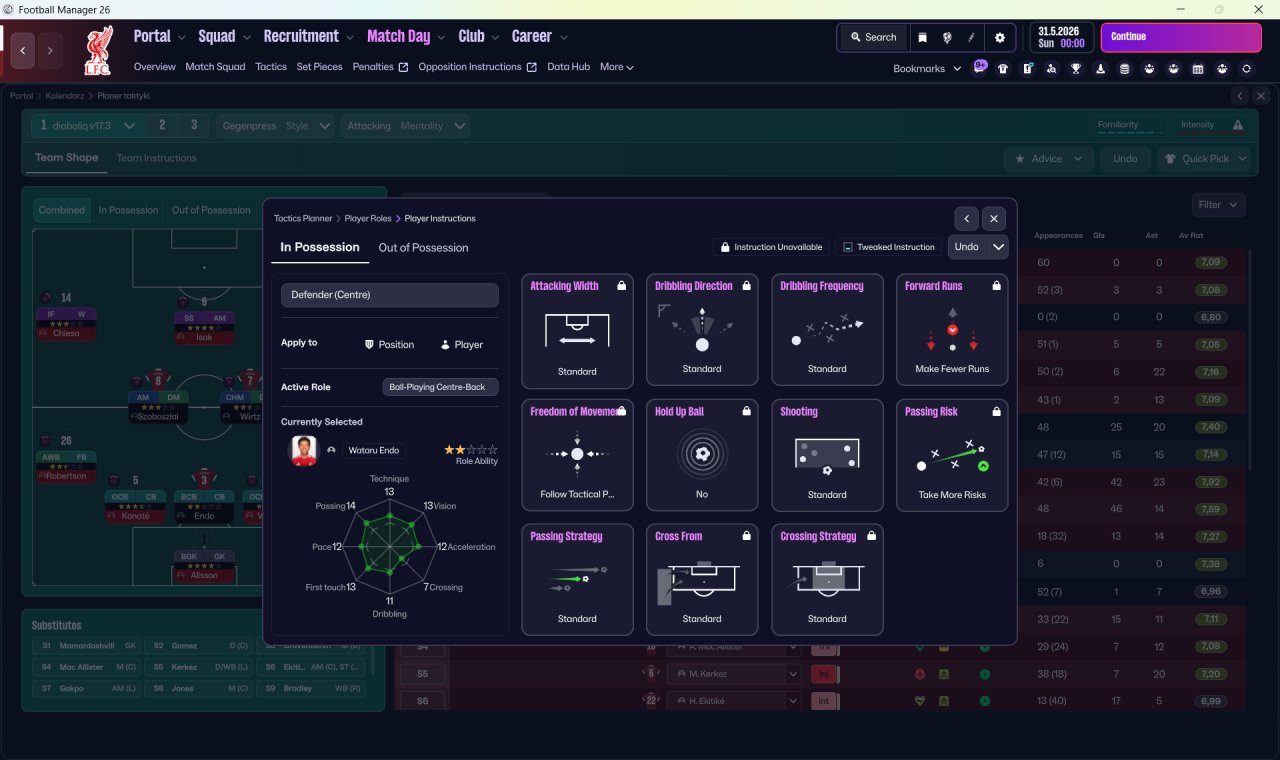Screen dimensions: 1280x760
Task: Open the bookmark icon beside Search
Action: [x=922, y=37]
